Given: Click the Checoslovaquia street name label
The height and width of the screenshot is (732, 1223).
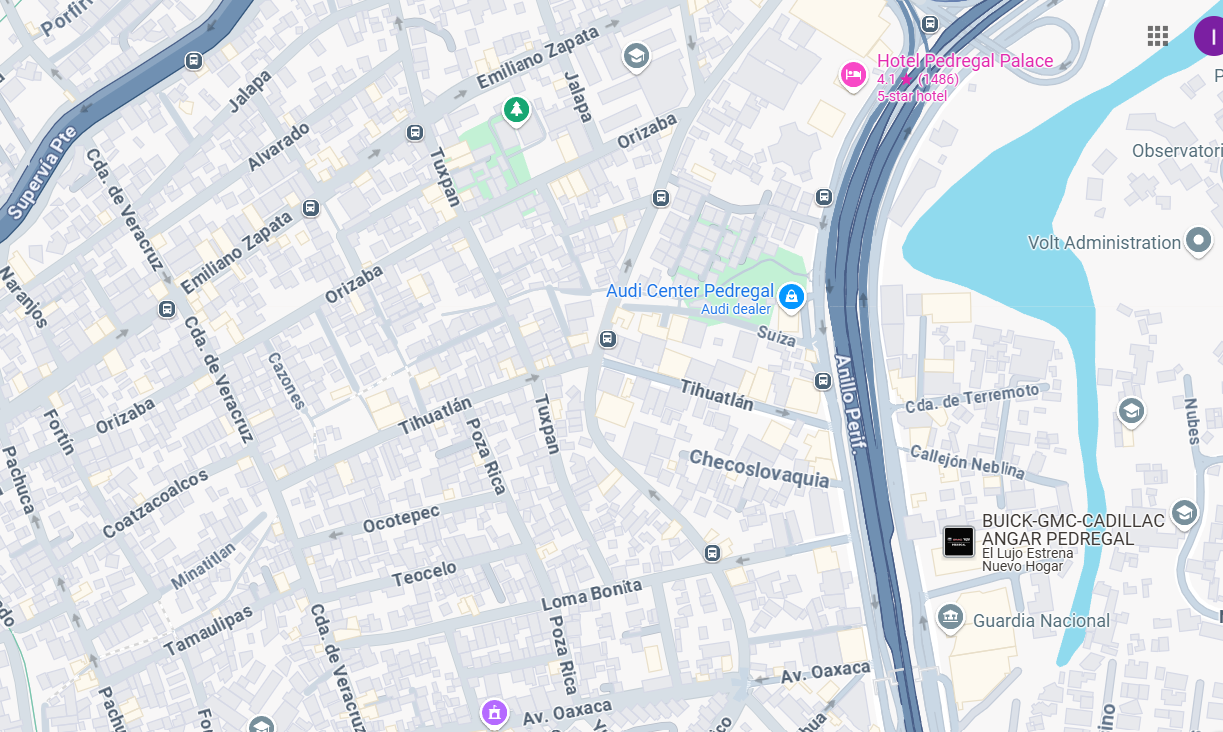Looking at the screenshot, I should click(x=759, y=469).
